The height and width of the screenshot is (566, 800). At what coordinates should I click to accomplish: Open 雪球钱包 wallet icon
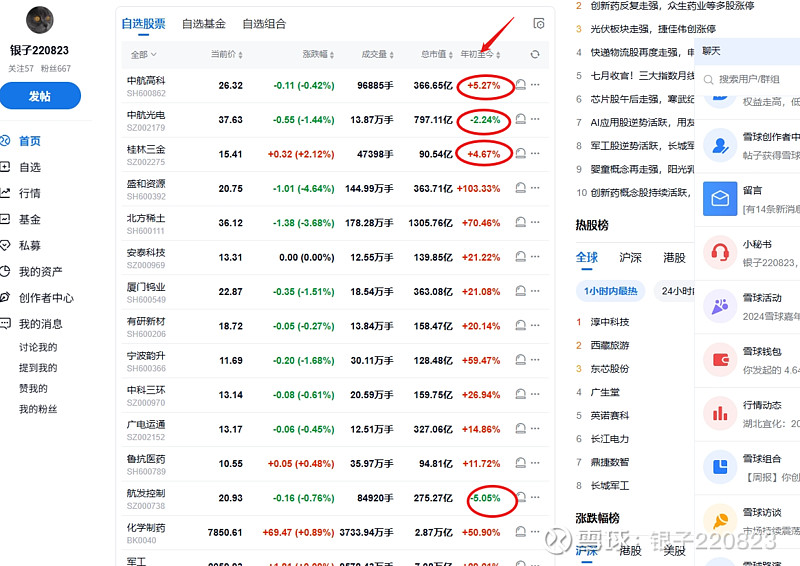[x=720, y=360]
